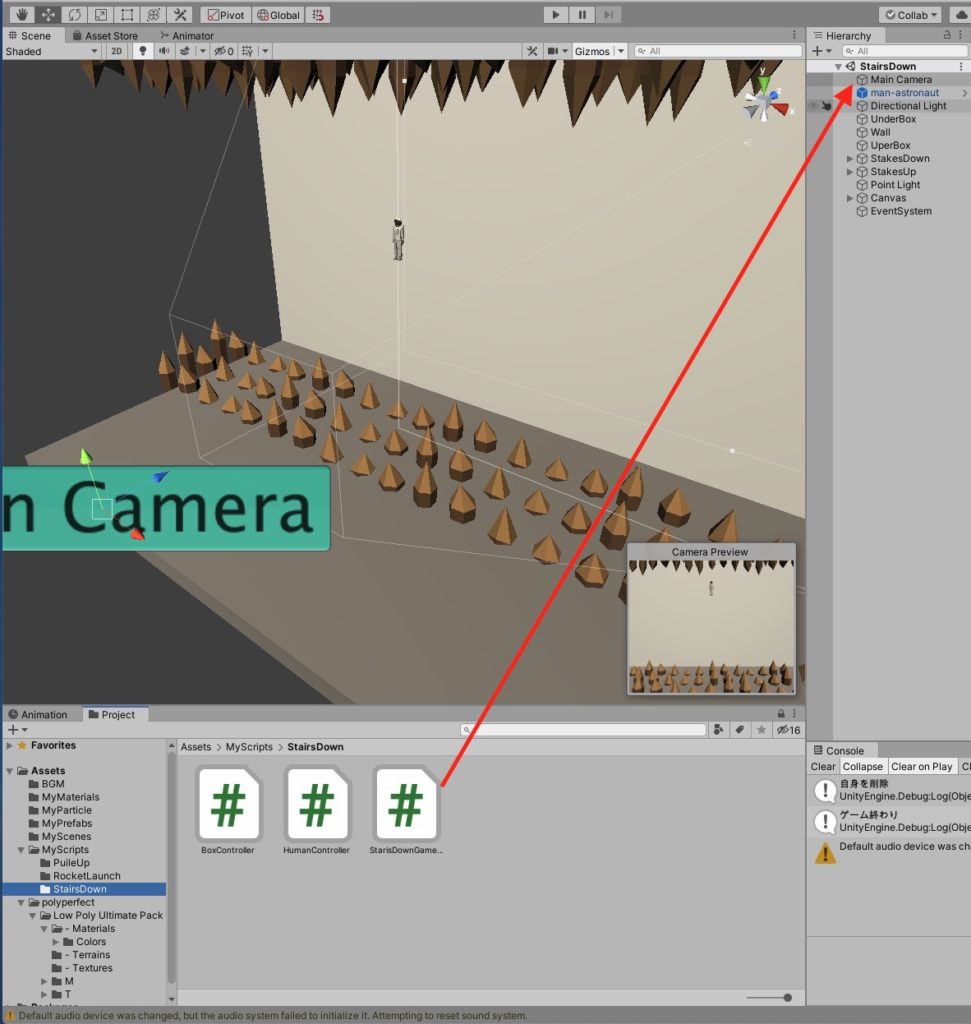Select the Rotate tool
971x1024 pixels.
pyautogui.click(x=74, y=14)
